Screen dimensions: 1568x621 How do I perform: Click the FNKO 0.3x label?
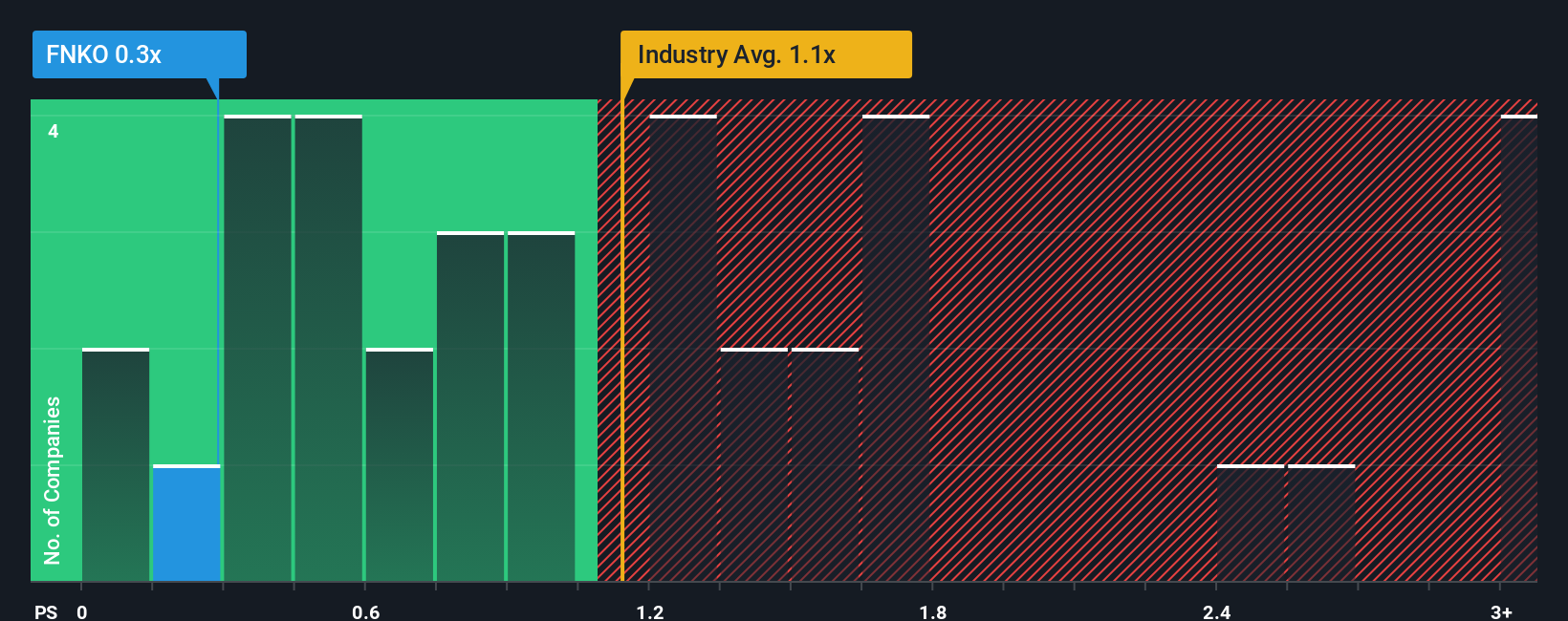[x=140, y=54]
